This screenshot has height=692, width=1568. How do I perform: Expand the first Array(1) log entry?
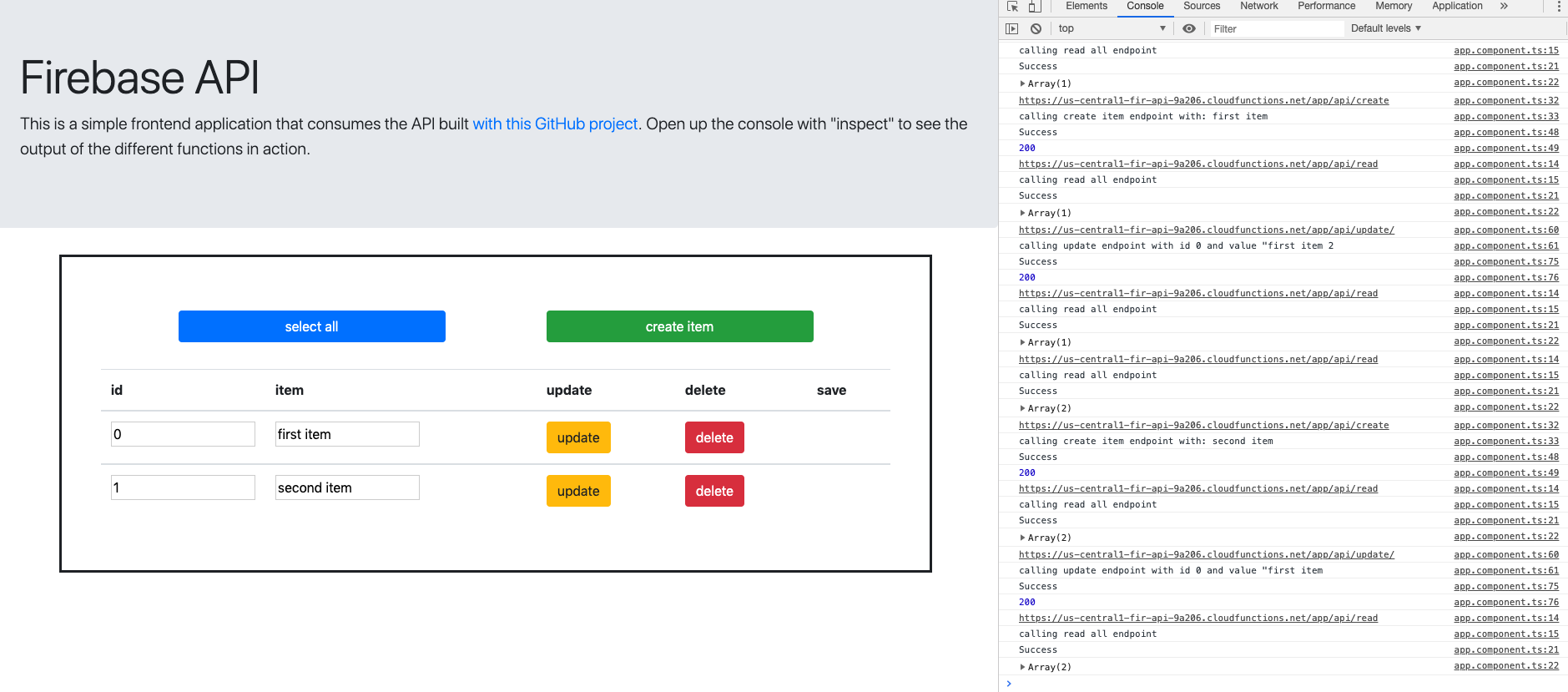[1023, 83]
